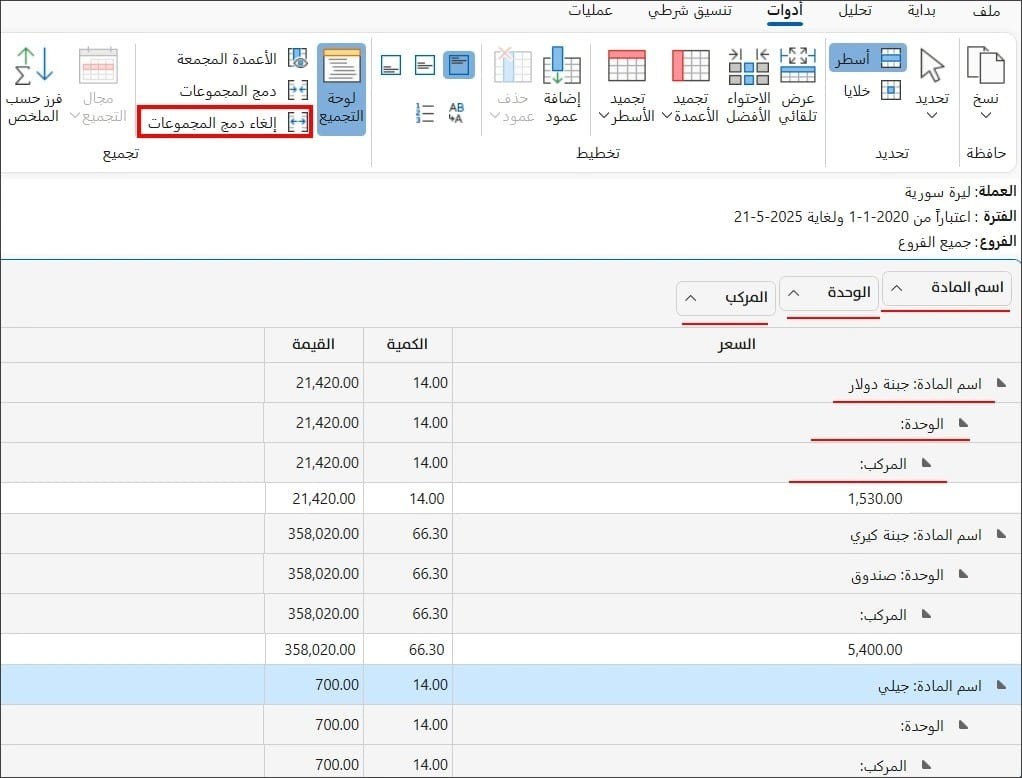
Task: Click the إضافة عمود add column icon
Action: coord(561,65)
